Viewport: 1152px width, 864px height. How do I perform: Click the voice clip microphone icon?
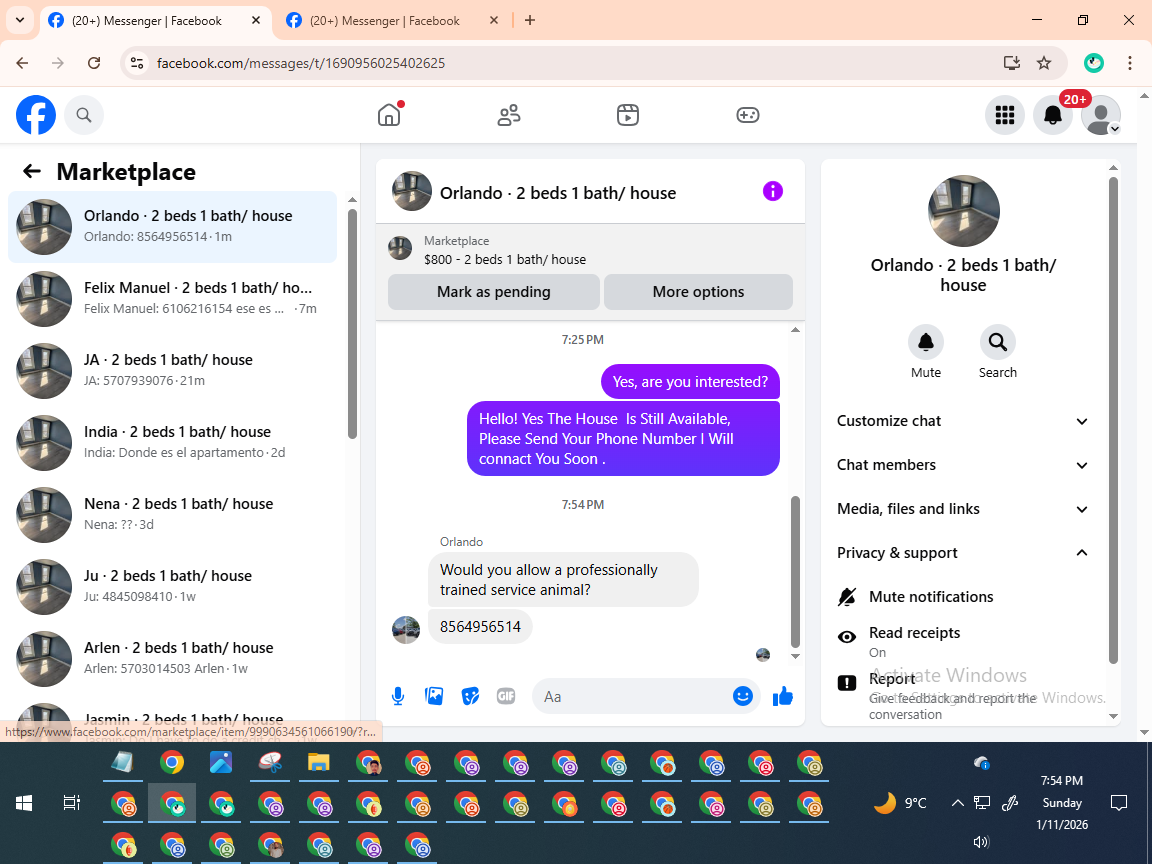click(x=397, y=696)
